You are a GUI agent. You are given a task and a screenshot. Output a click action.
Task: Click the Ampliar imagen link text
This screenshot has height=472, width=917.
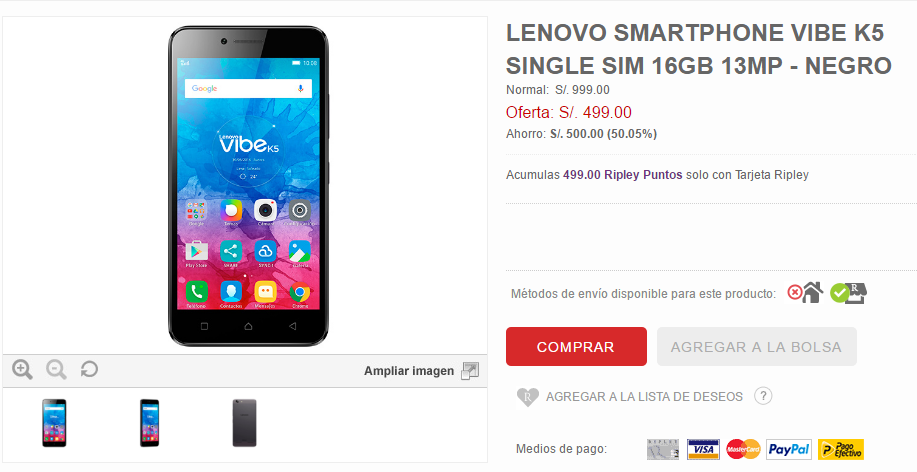coord(409,371)
